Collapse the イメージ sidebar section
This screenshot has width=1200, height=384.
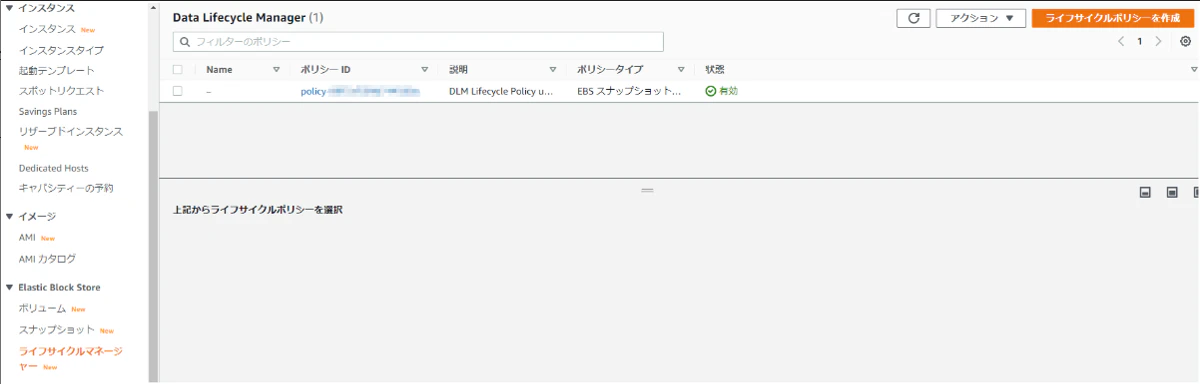tap(9, 216)
